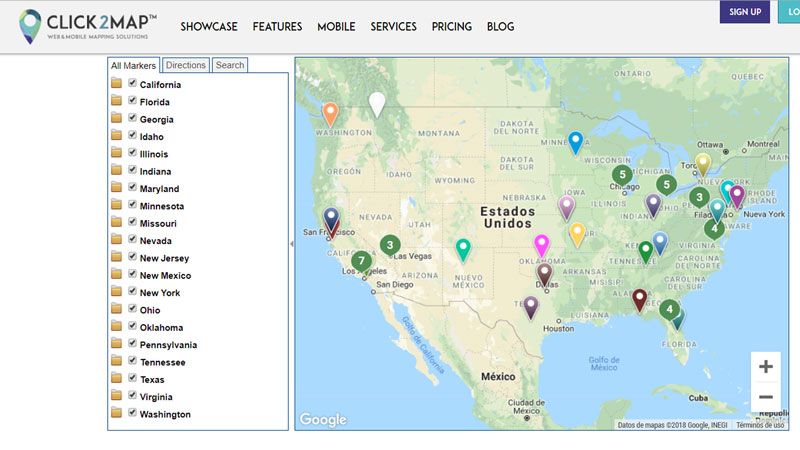
Task: Go to the PRICING page
Action: (452, 27)
